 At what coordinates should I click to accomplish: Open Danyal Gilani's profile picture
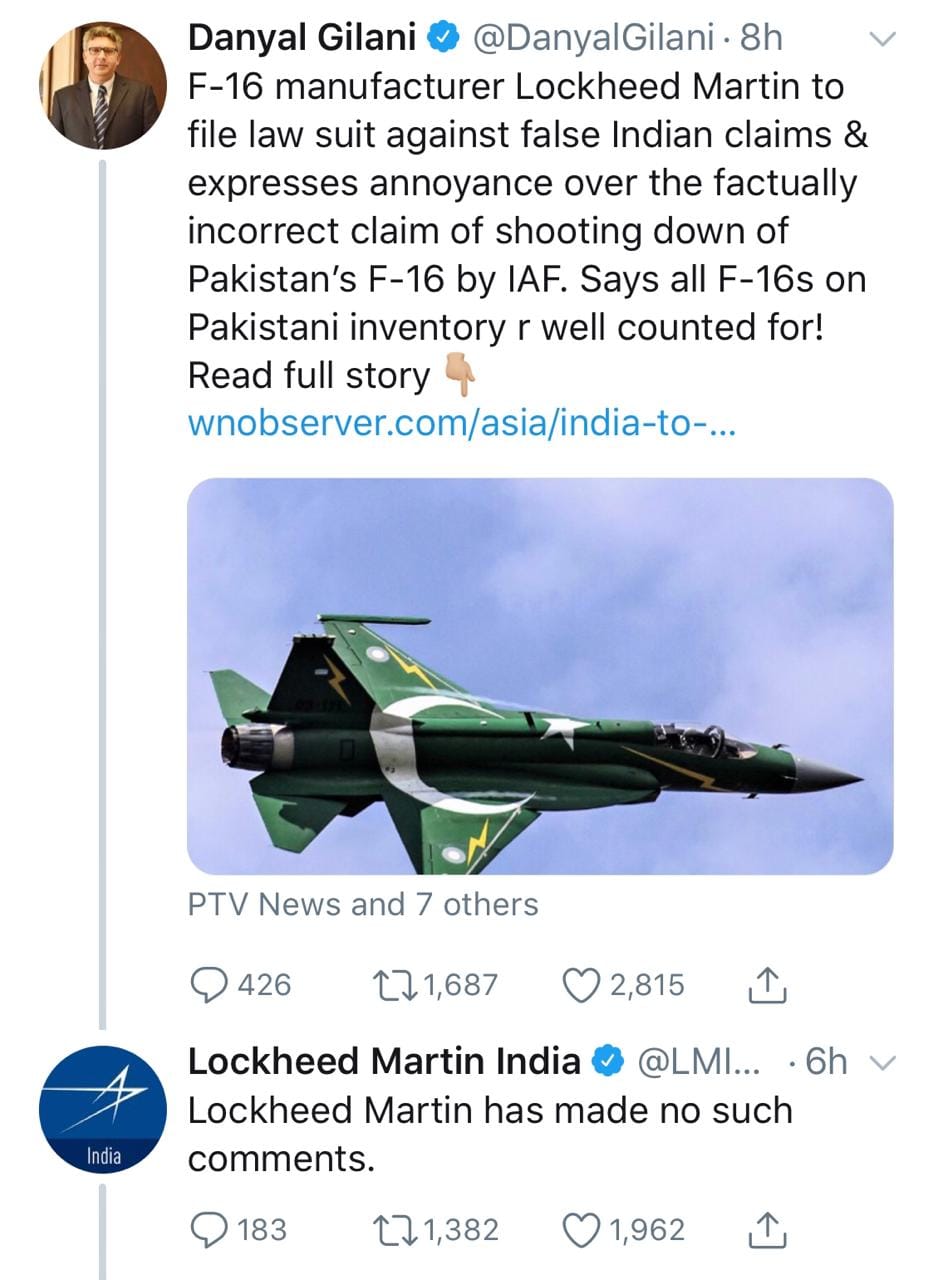pyautogui.click(x=102, y=86)
